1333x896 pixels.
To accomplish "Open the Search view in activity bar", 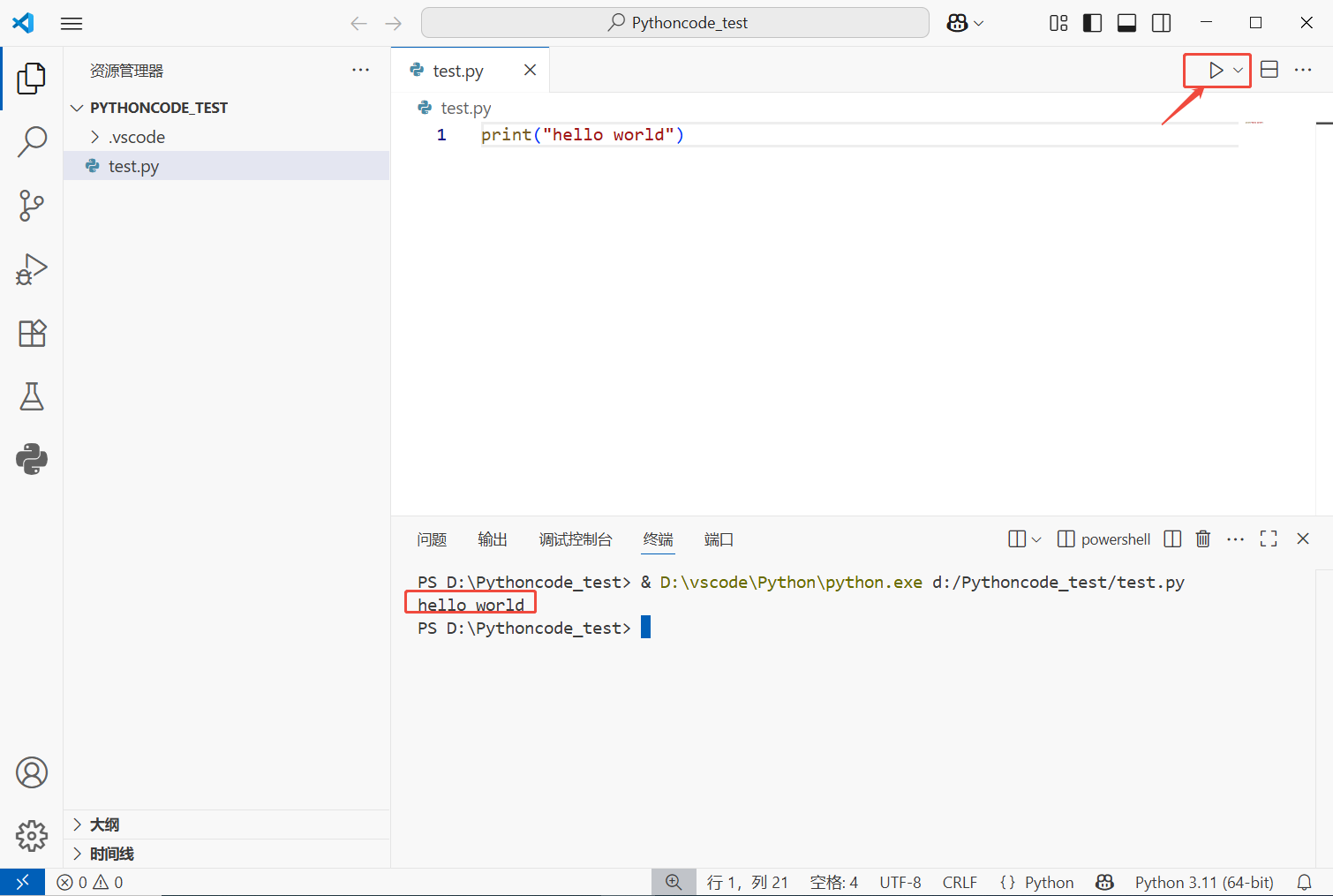I will (x=32, y=141).
